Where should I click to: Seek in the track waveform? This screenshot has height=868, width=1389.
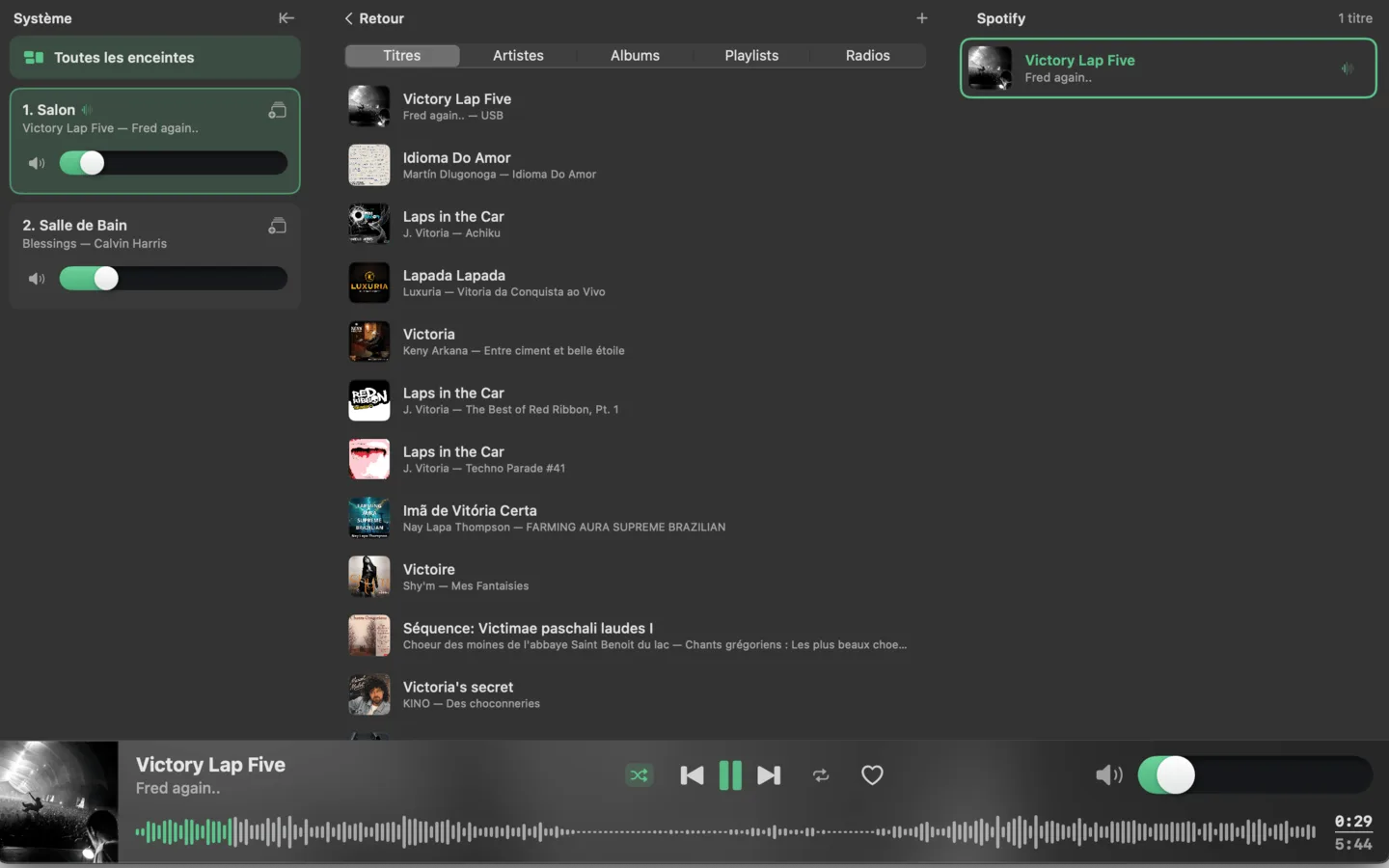click(725, 831)
